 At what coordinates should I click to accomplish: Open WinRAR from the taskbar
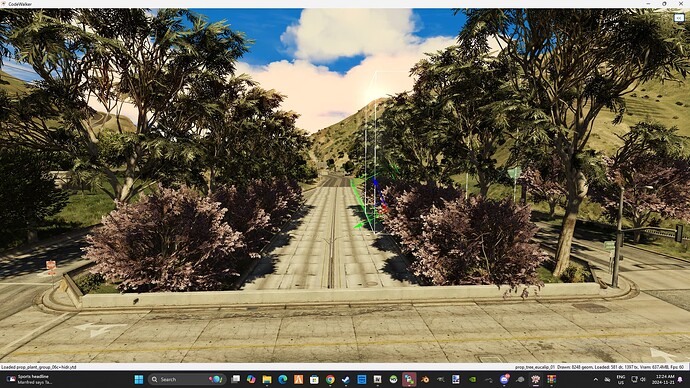tap(551, 379)
